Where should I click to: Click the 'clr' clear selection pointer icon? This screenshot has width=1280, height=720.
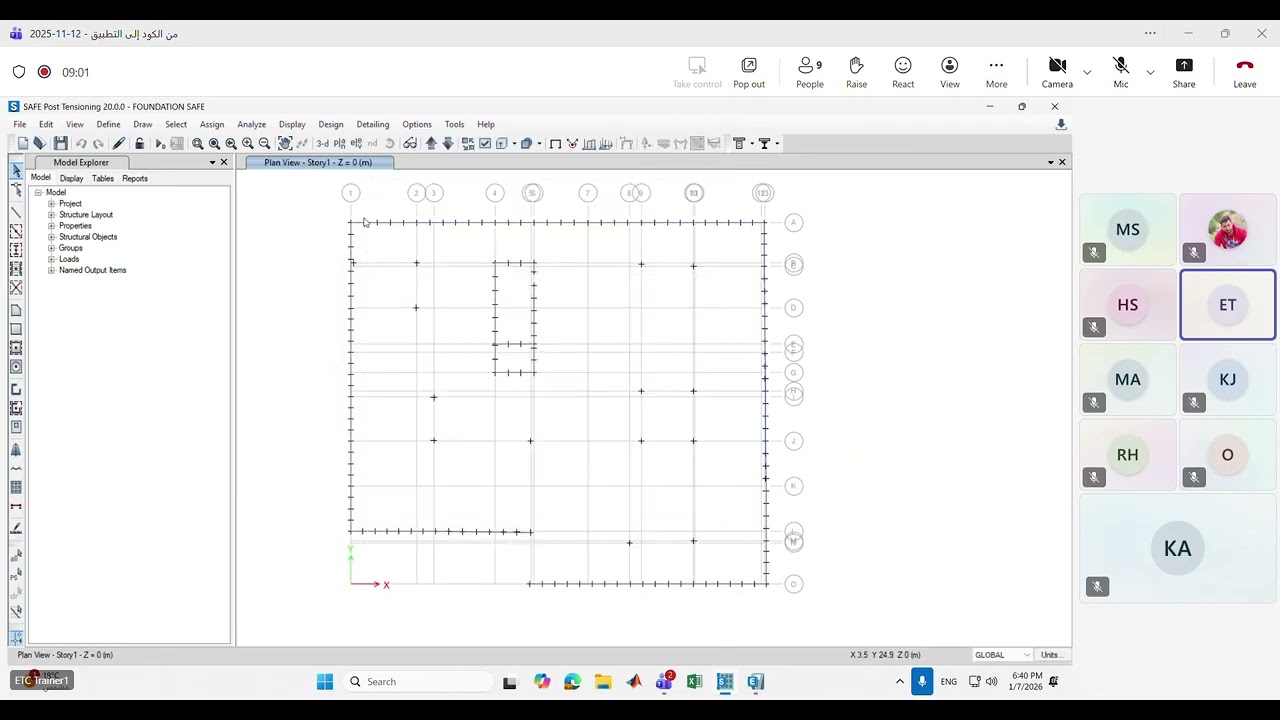(16, 594)
